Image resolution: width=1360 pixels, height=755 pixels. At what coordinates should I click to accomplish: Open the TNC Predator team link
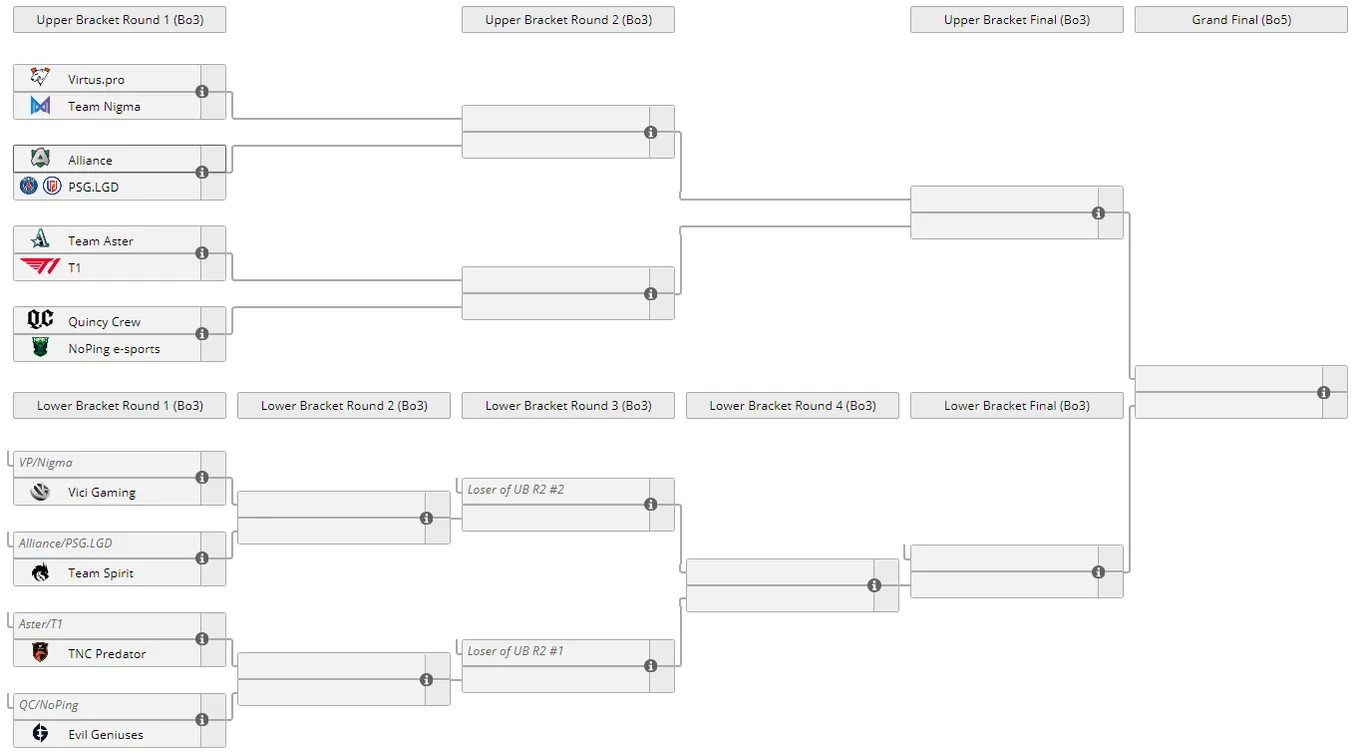(x=107, y=654)
